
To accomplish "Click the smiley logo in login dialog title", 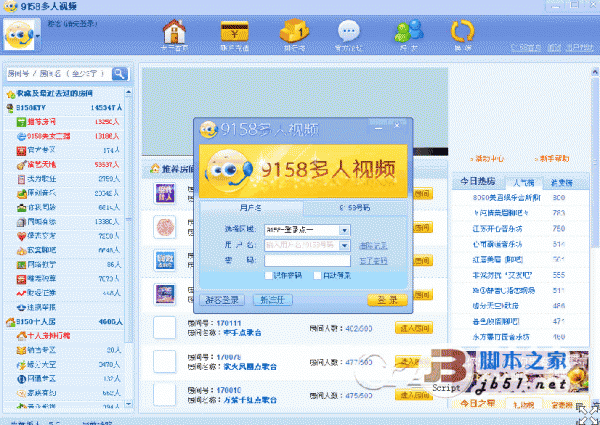I will [x=209, y=129].
